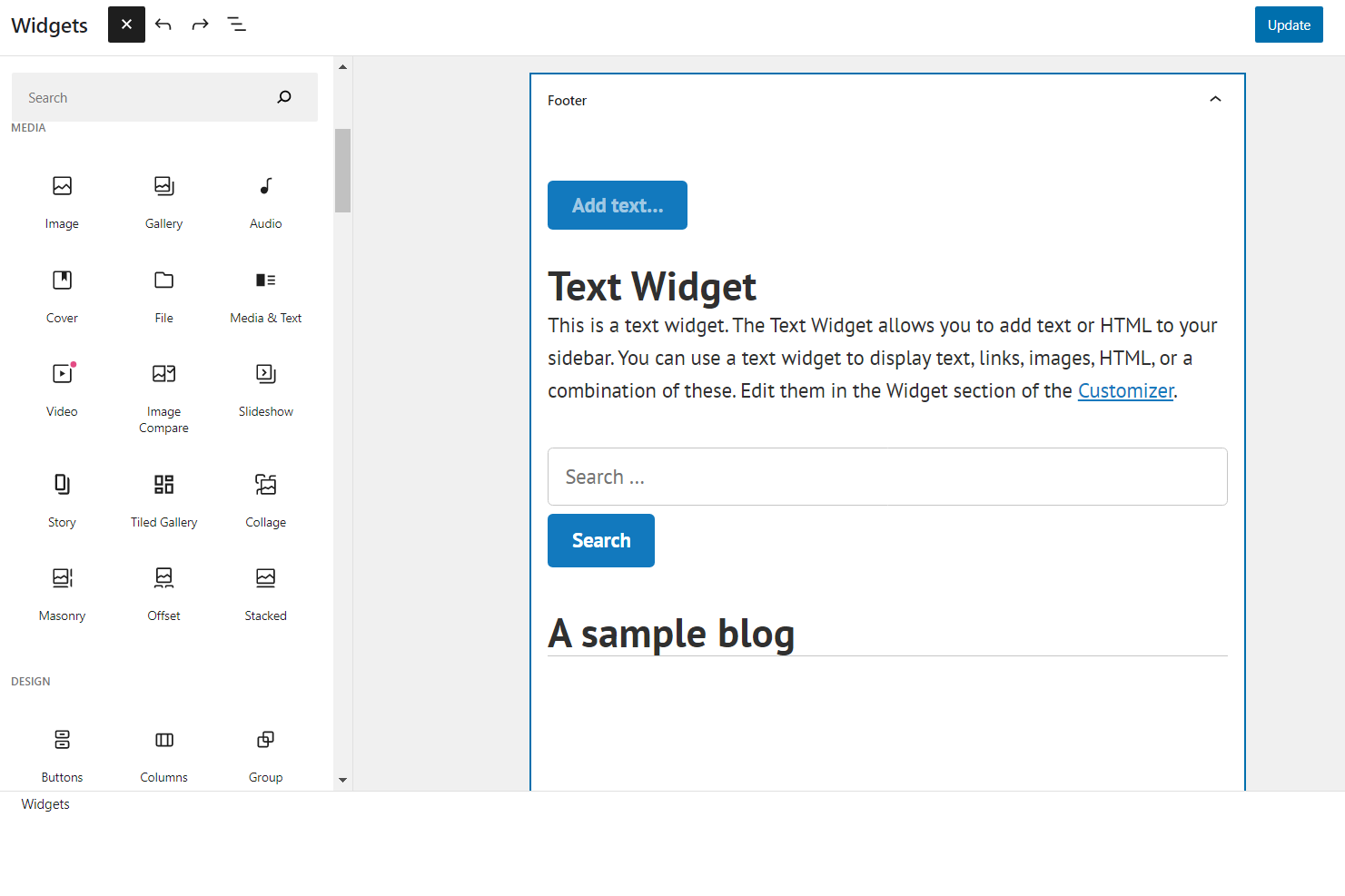
Task: Insert a Cover block
Action: pyautogui.click(x=62, y=297)
